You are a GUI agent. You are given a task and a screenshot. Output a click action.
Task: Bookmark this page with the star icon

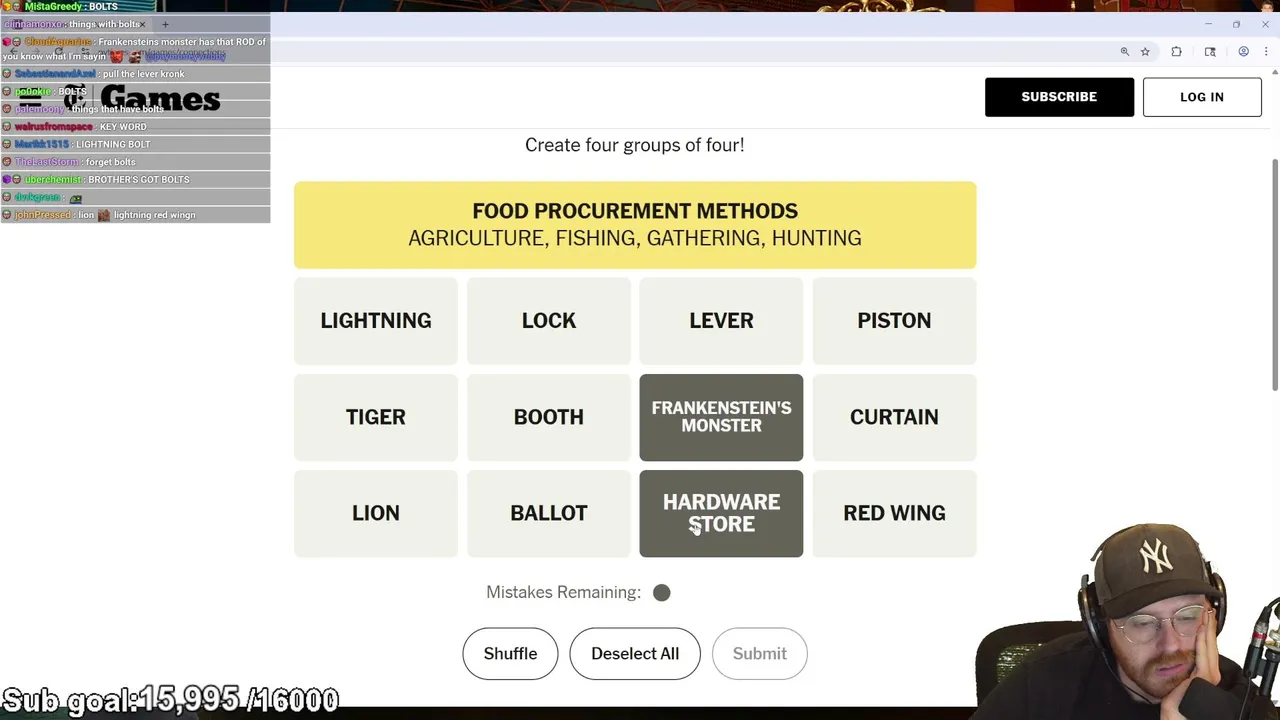tap(1145, 52)
